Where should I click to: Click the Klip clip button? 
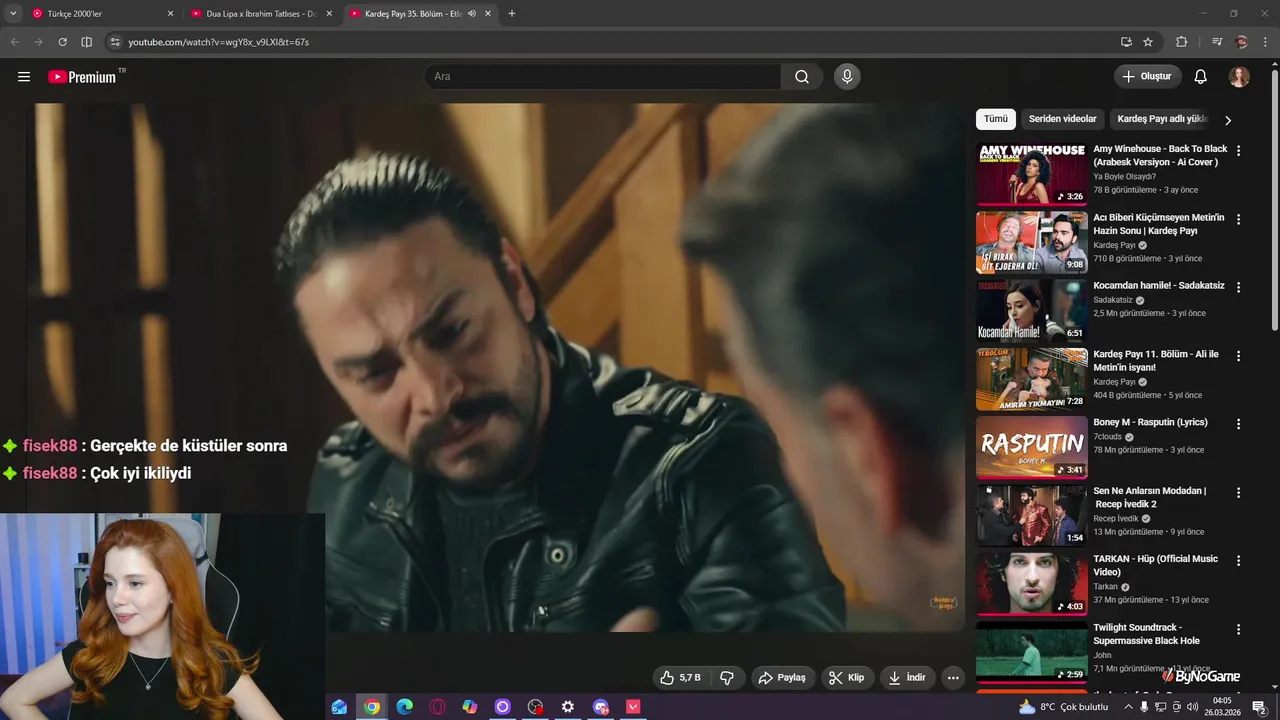(847, 678)
